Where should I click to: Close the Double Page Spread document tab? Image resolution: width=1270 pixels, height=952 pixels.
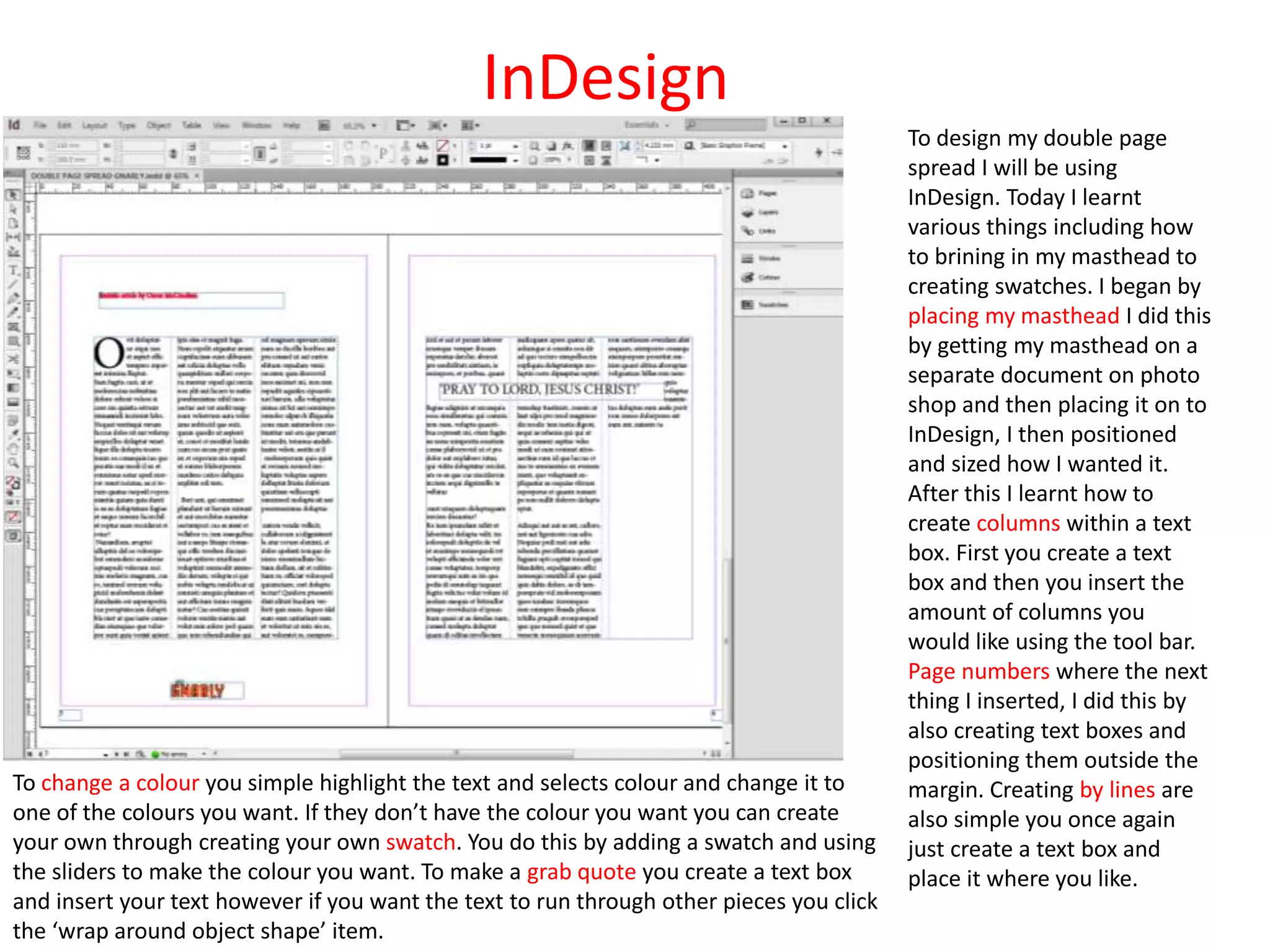[x=197, y=176]
